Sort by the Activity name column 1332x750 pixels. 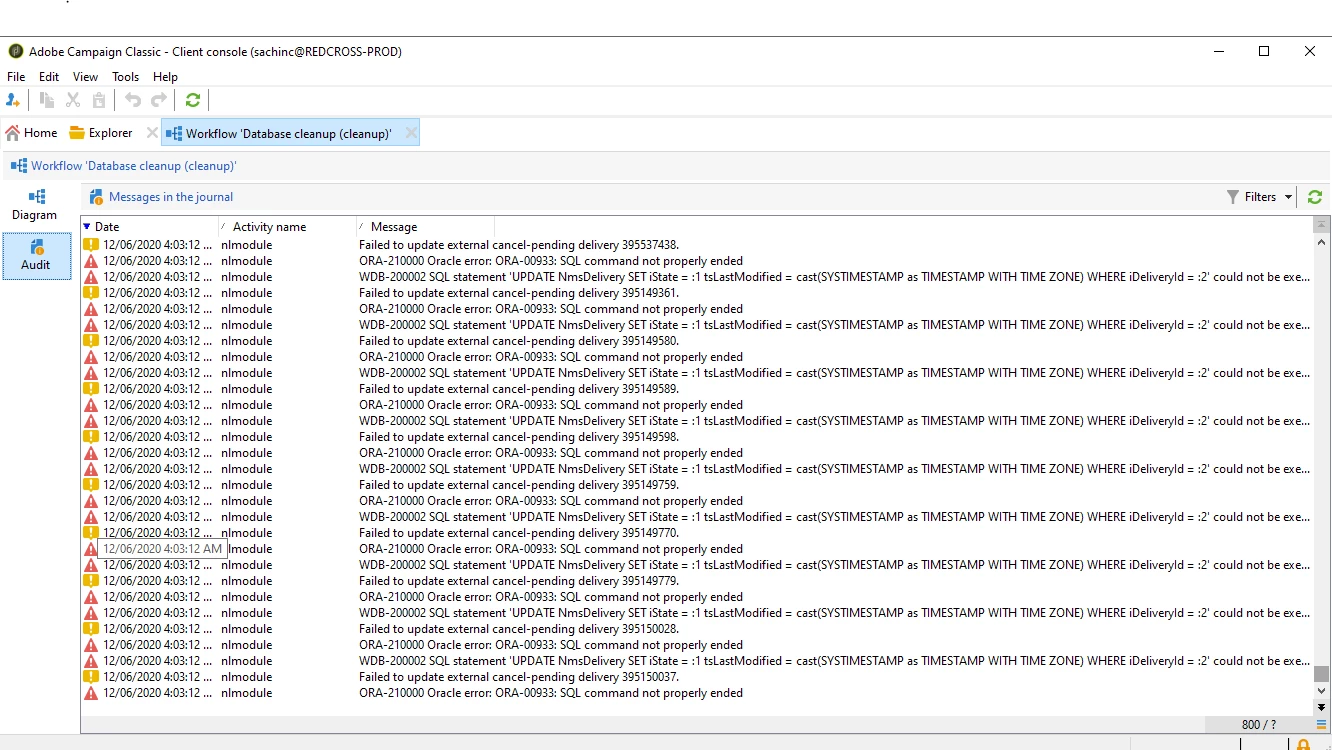(288, 227)
